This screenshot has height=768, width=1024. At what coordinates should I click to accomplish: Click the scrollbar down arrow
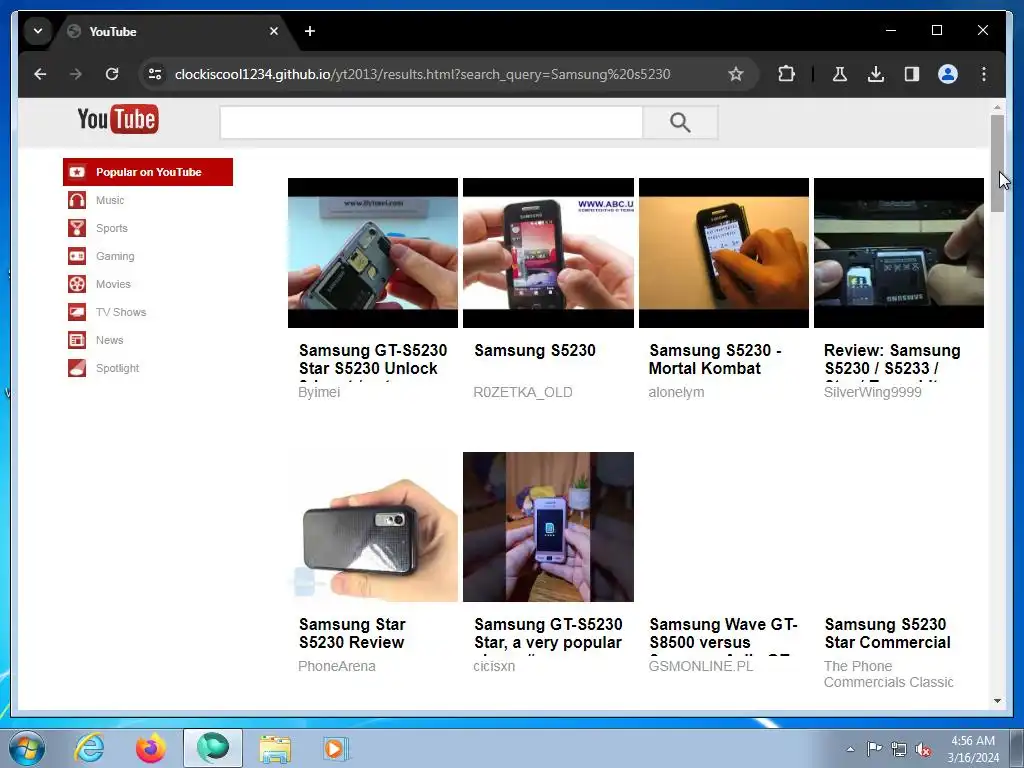point(997,701)
